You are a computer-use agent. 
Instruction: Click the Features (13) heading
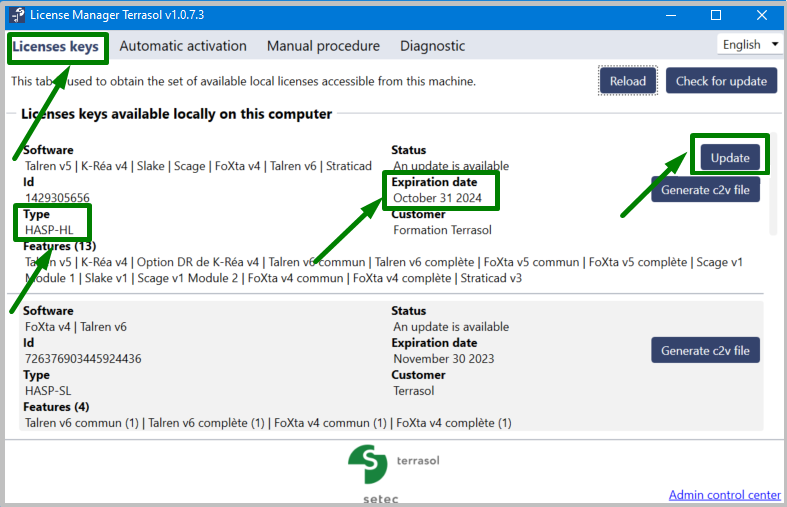click(x=59, y=246)
